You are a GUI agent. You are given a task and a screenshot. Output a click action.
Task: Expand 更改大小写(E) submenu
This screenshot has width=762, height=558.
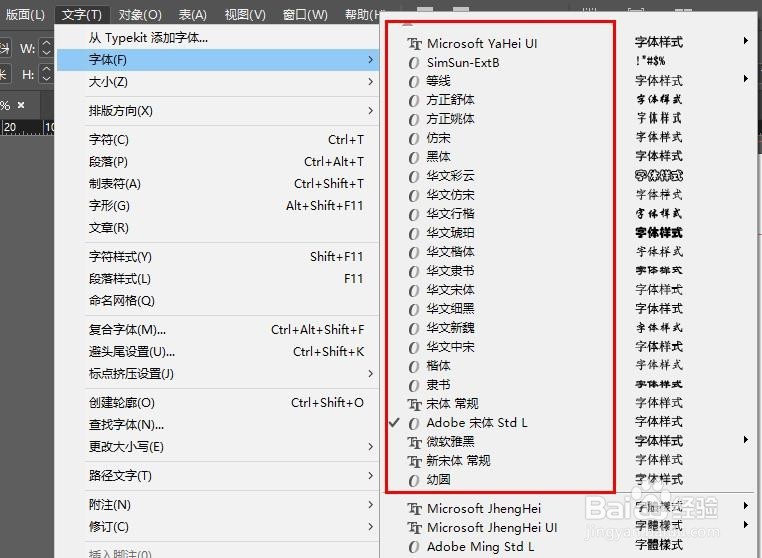(x=217, y=446)
